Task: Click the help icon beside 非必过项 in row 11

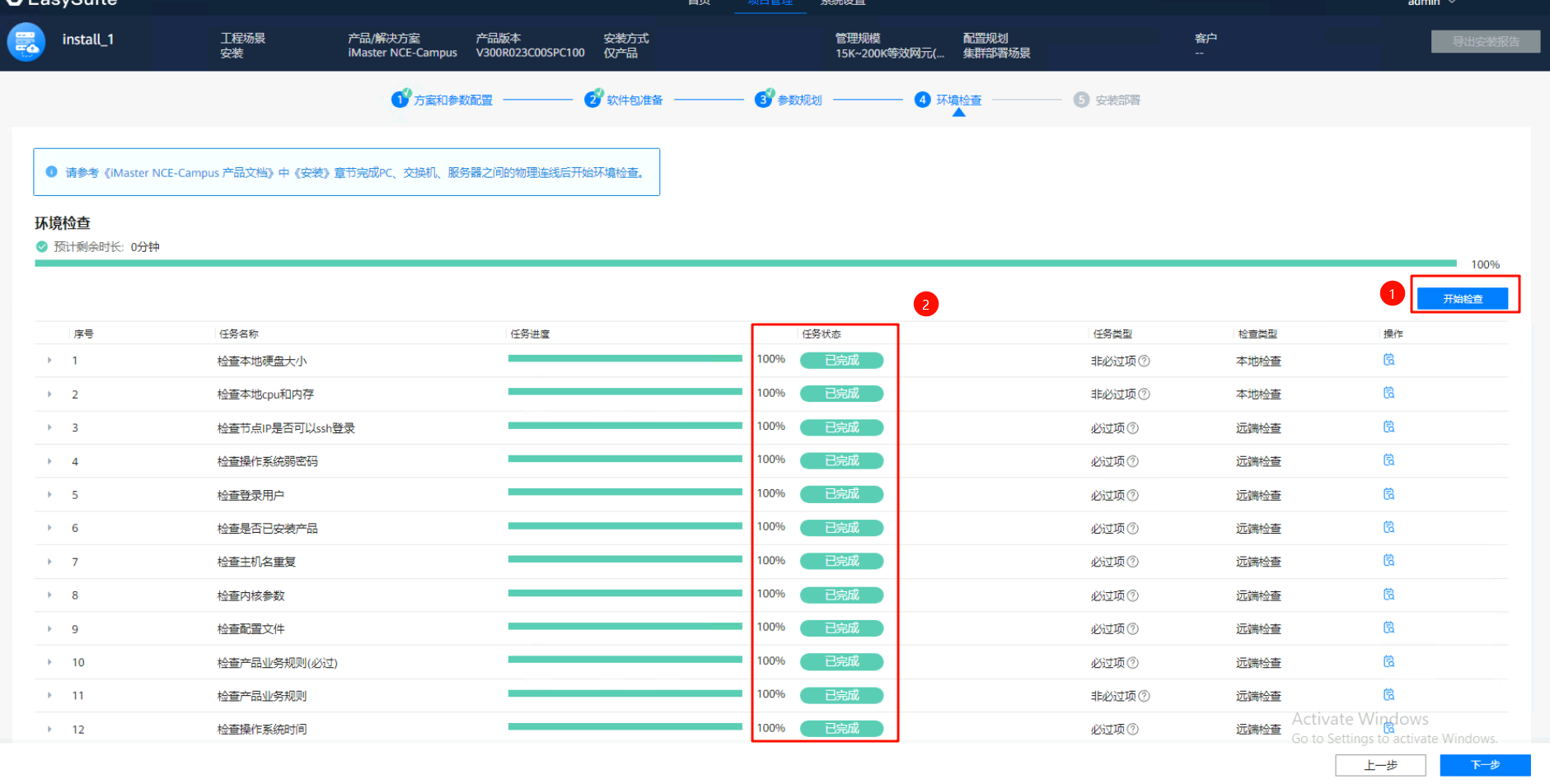Action: tap(1144, 697)
